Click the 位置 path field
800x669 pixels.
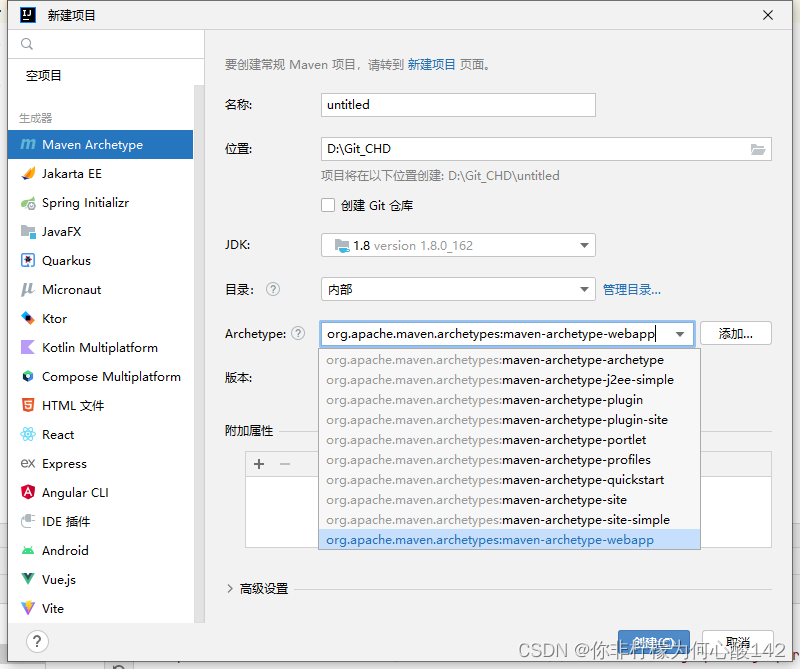546,149
